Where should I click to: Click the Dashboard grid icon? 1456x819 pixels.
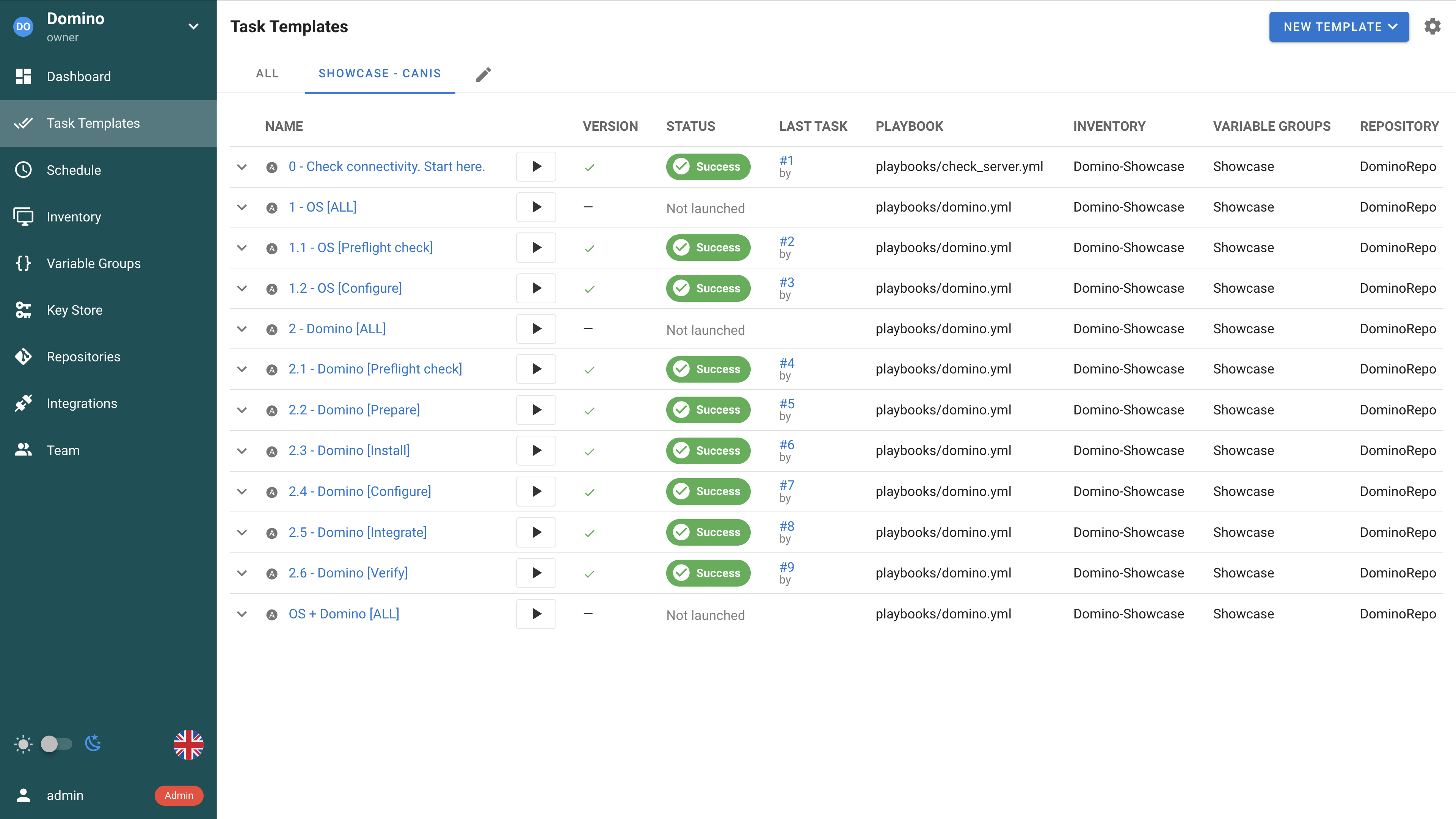(x=23, y=76)
